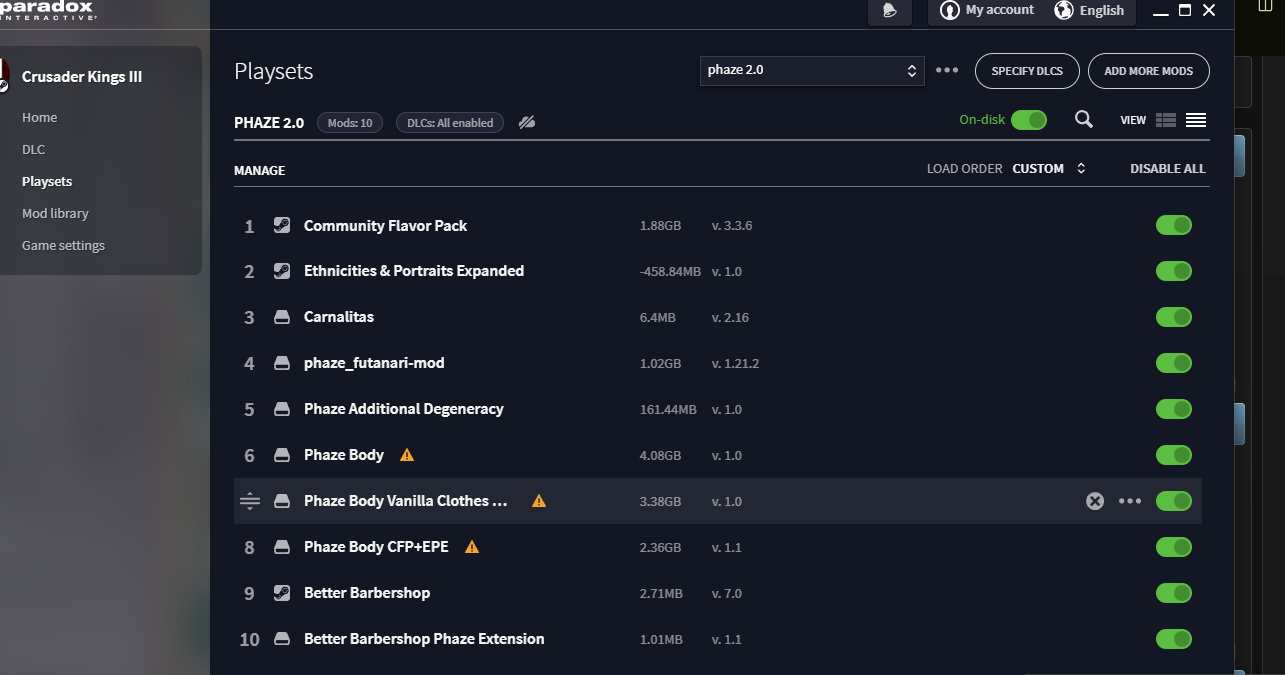
Task: Click the Mods: 10 badge
Action: pyautogui.click(x=350, y=123)
